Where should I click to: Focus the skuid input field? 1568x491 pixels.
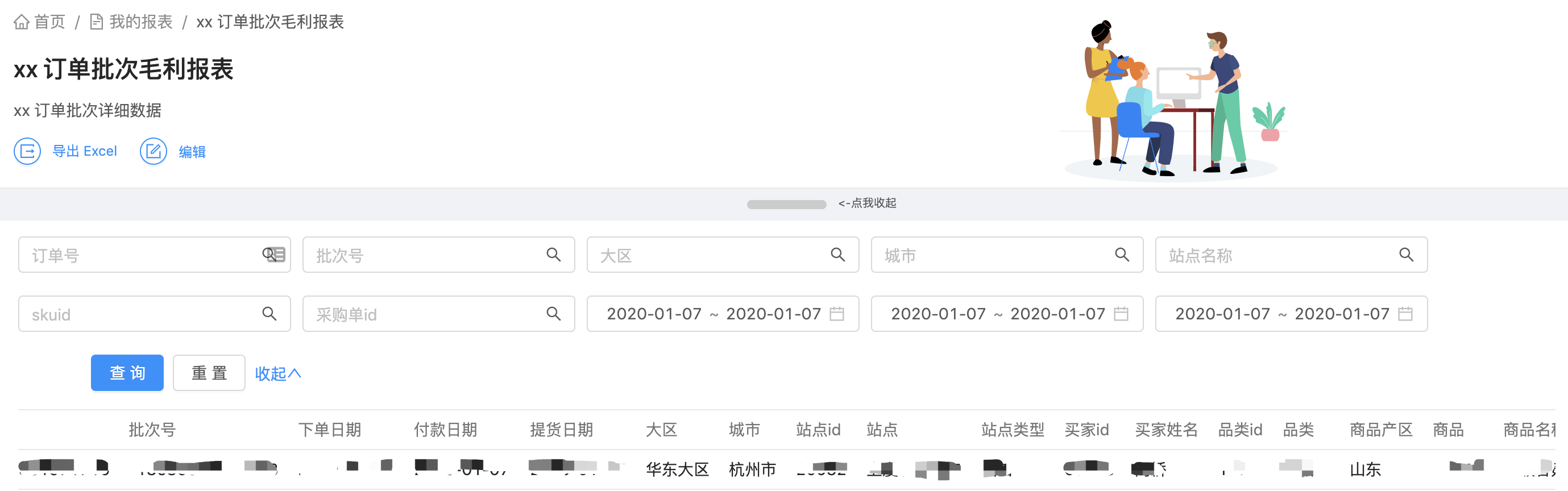tap(155, 314)
